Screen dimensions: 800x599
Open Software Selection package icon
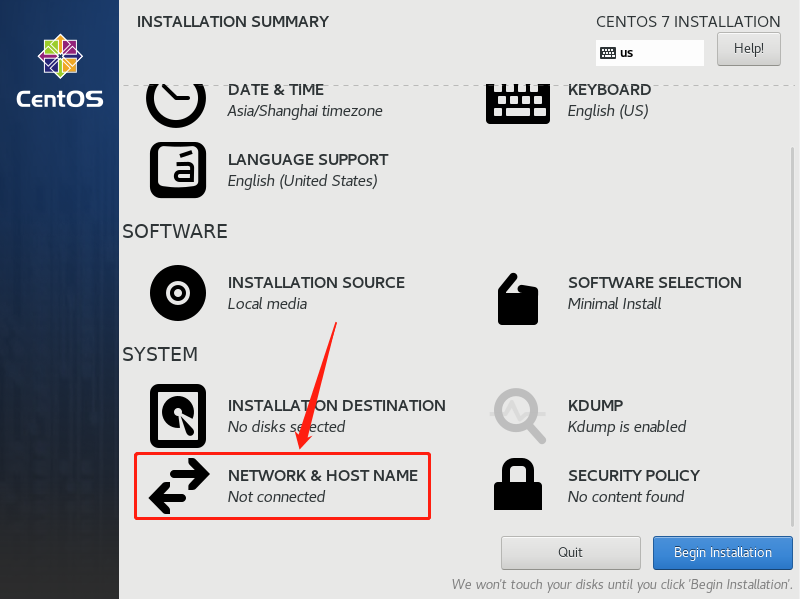518,299
